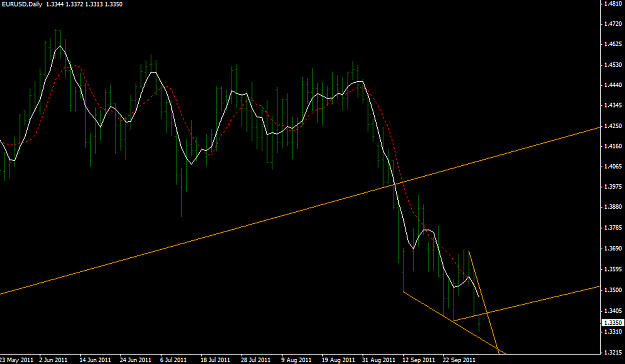Click the 1.3595 price axis label
This screenshot has width=625, height=364.
614,270
